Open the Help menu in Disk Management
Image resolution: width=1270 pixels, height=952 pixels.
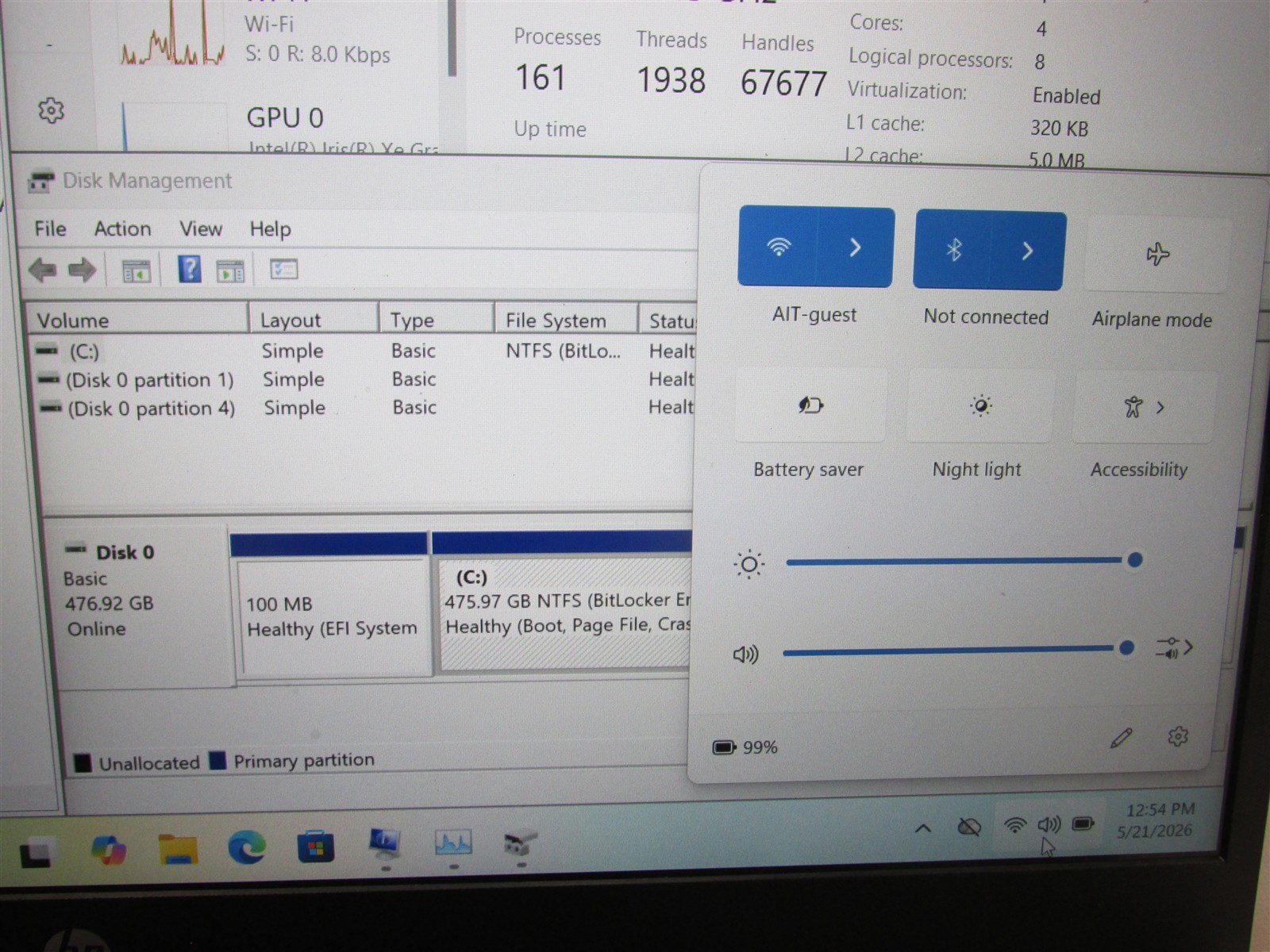[270, 229]
